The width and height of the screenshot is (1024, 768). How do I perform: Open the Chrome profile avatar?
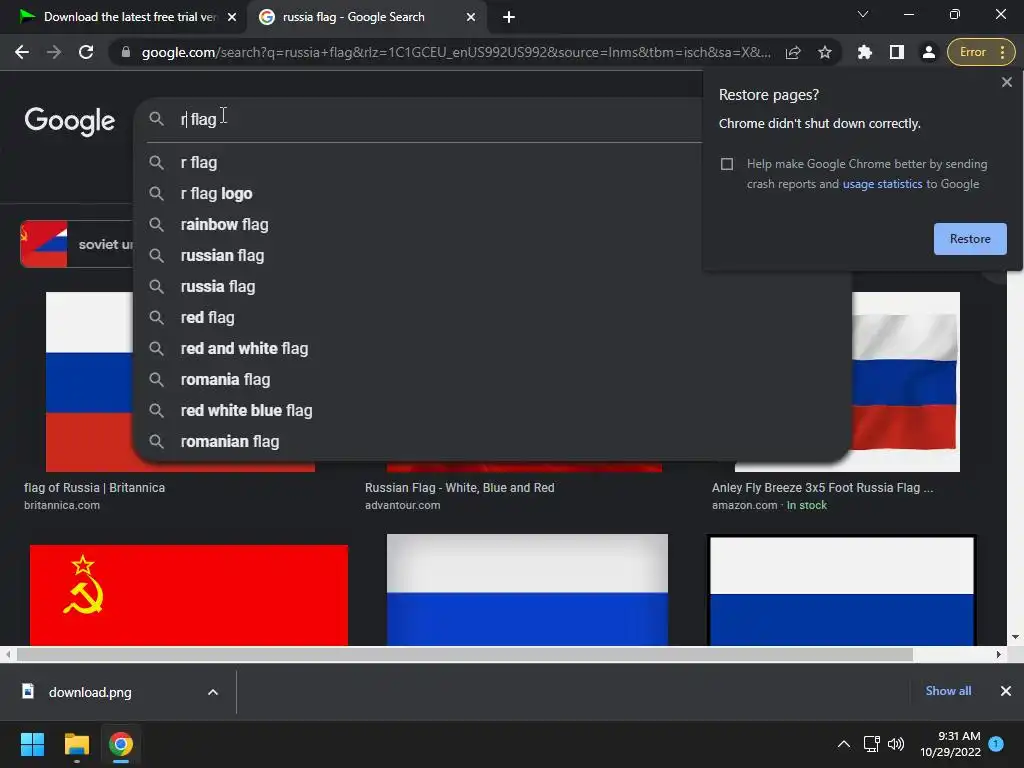(929, 52)
